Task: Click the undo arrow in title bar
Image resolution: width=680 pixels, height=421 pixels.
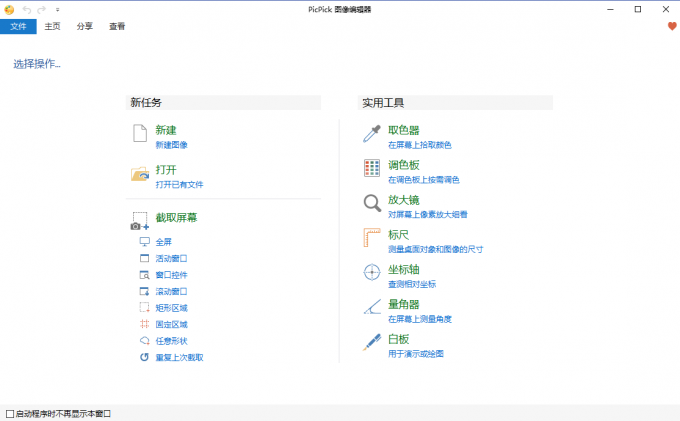Action: (27, 10)
